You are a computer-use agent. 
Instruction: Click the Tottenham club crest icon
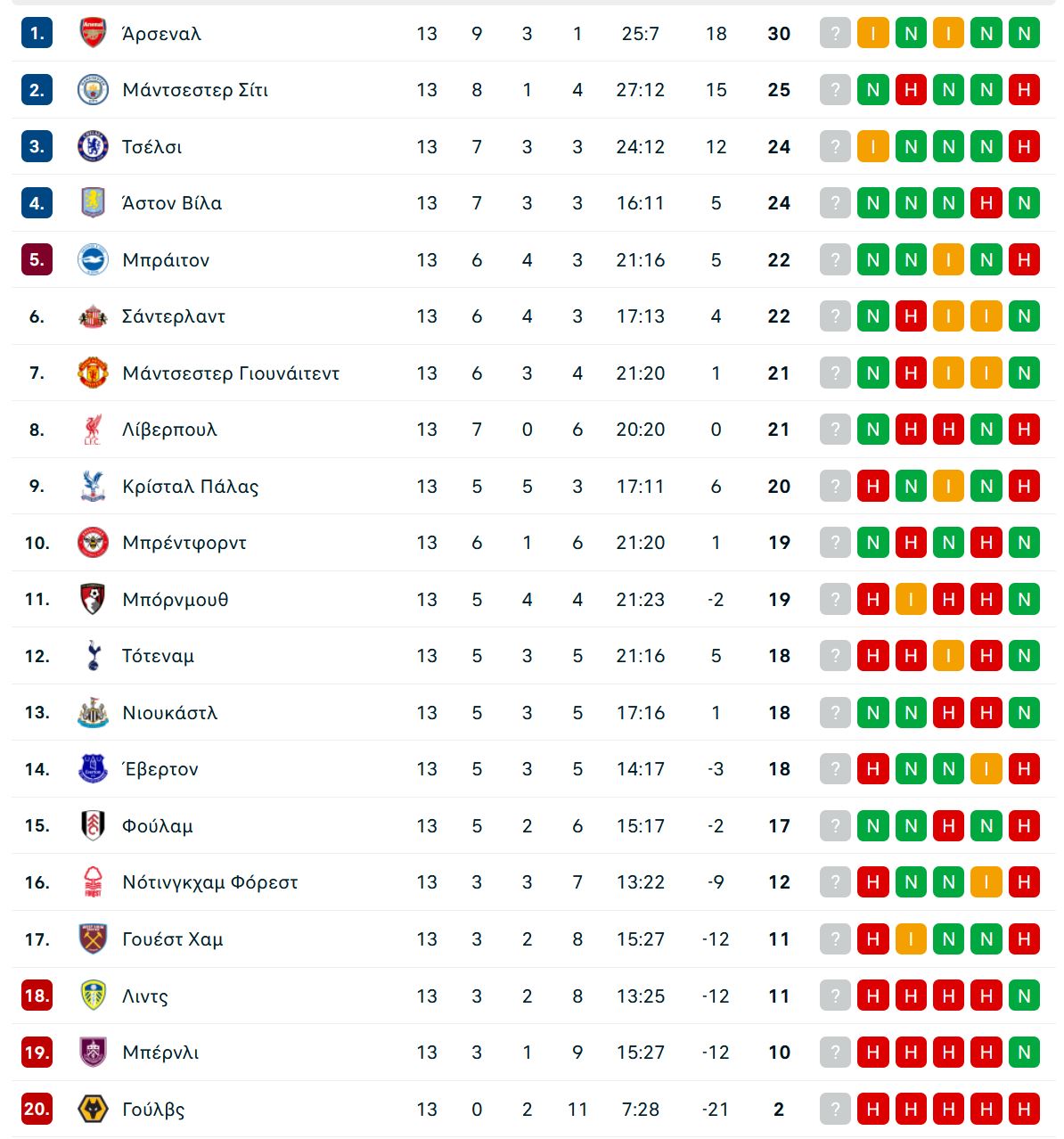(93, 656)
